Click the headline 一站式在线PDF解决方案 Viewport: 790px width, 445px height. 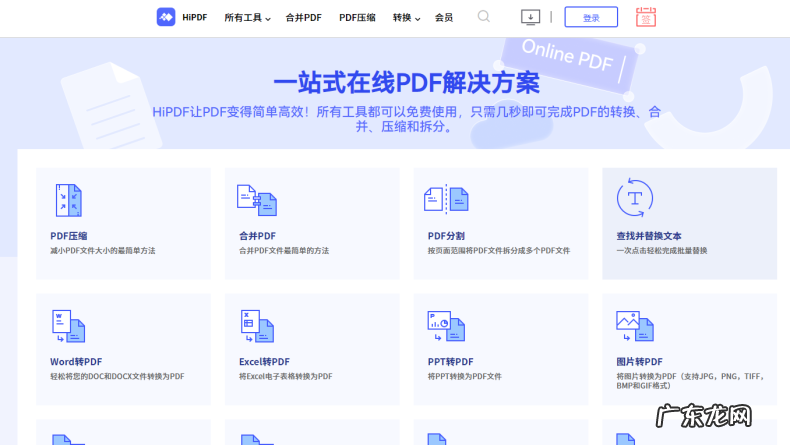click(x=407, y=83)
